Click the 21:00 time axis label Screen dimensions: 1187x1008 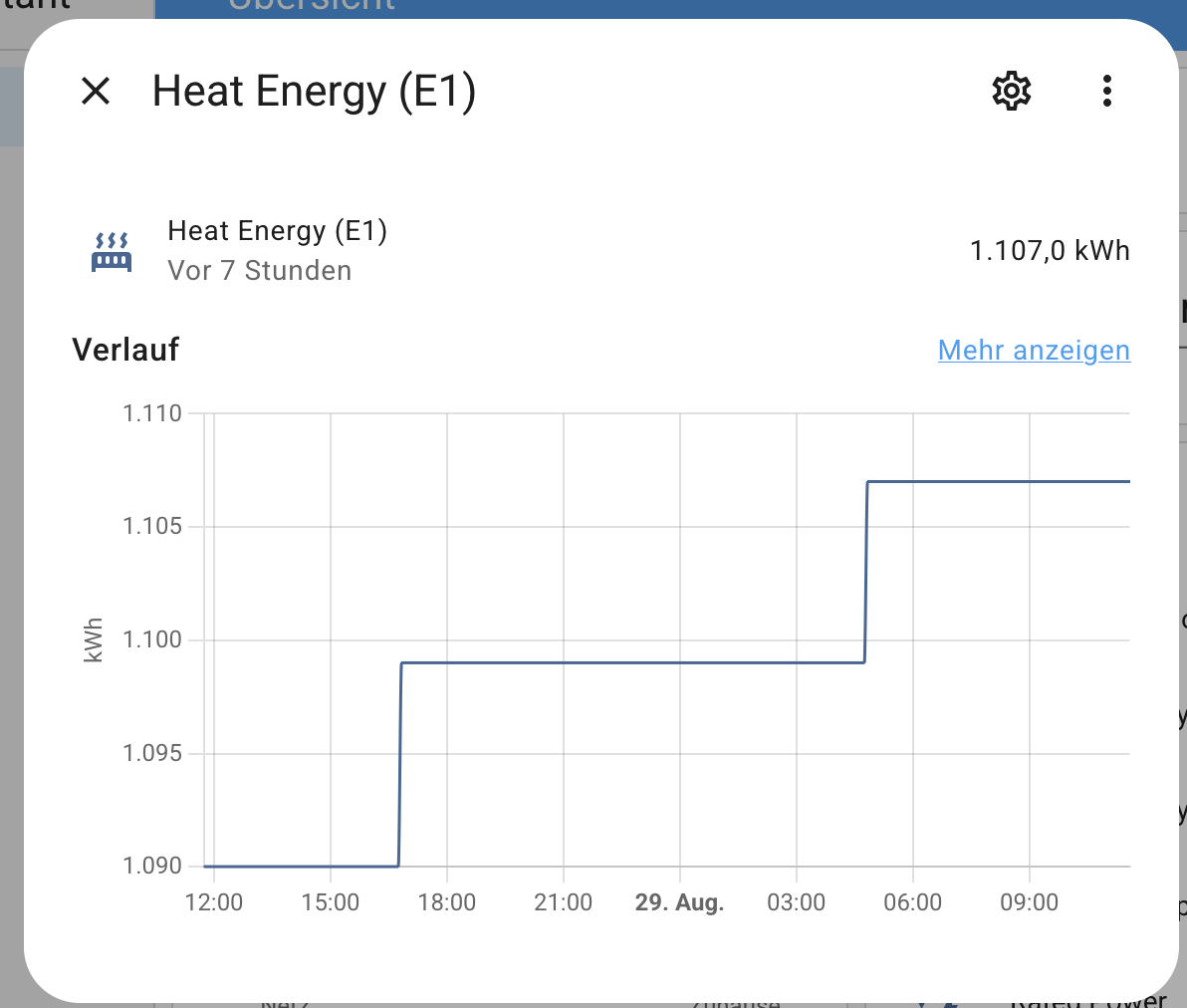click(563, 903)
